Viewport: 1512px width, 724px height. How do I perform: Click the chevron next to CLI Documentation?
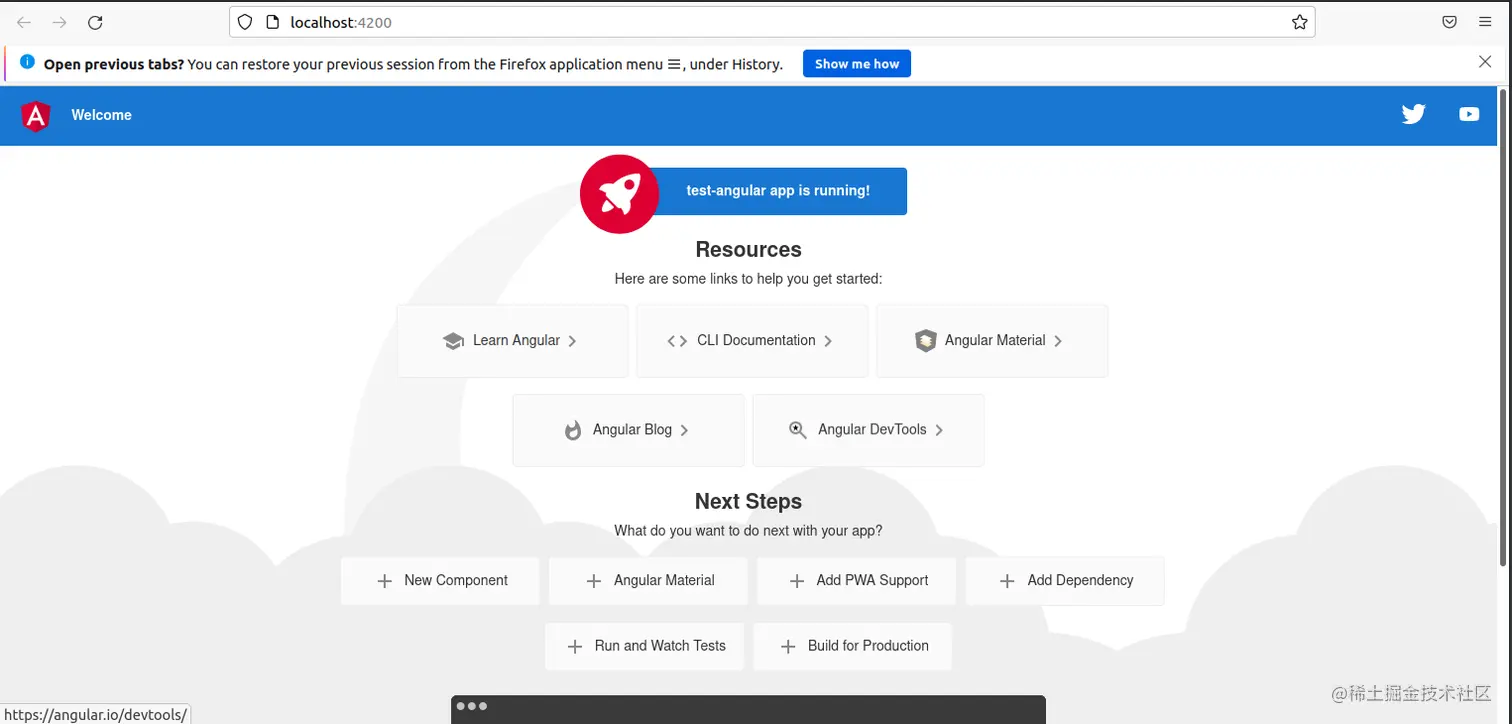pyautogui.click(x=828, y=341)
